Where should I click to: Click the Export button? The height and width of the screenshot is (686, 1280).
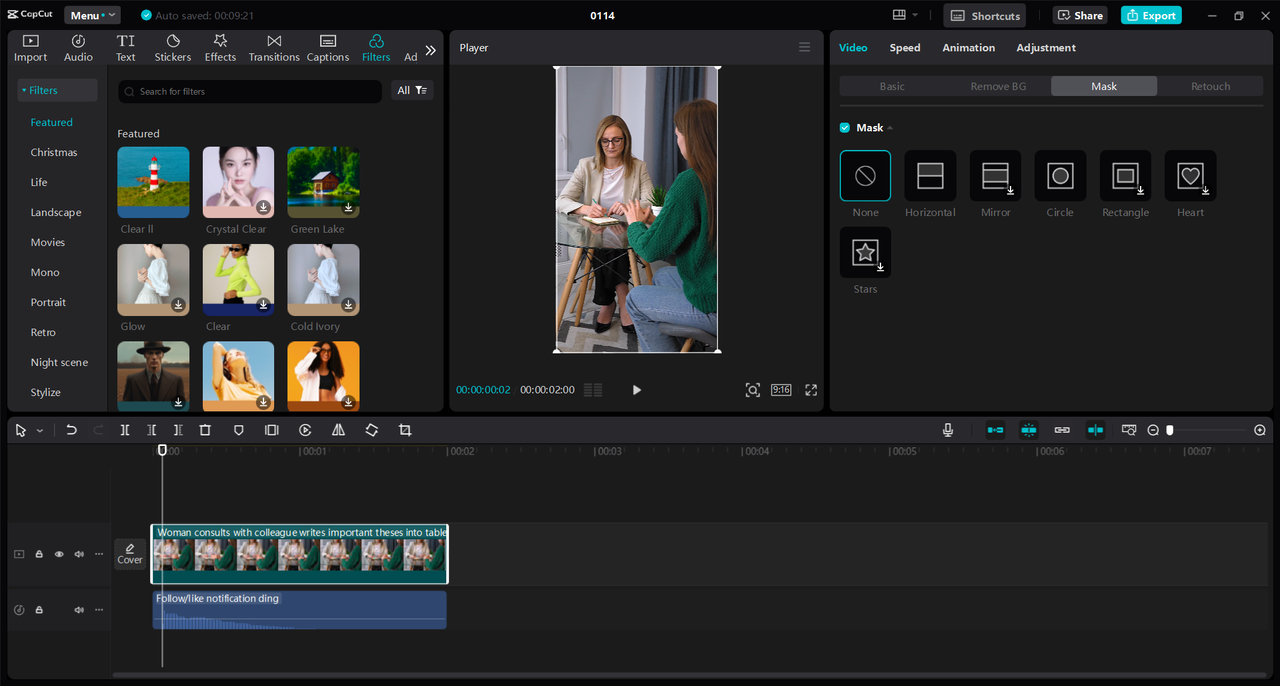point(1151,15)
